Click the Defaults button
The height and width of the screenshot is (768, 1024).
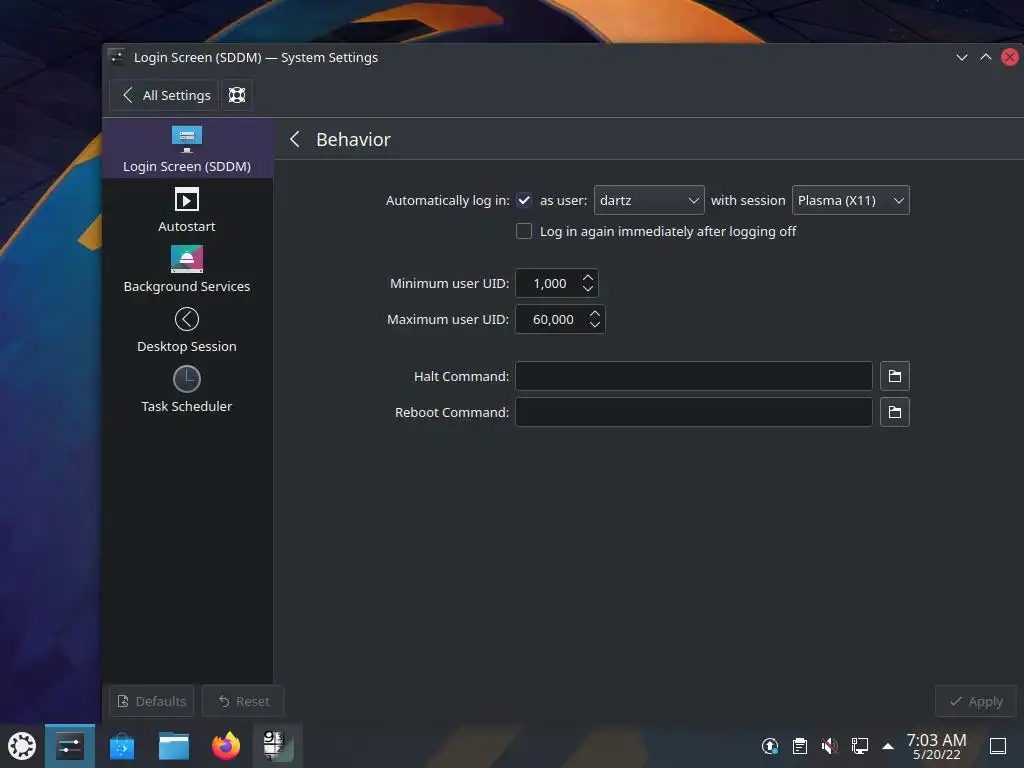tap(152, 701)
